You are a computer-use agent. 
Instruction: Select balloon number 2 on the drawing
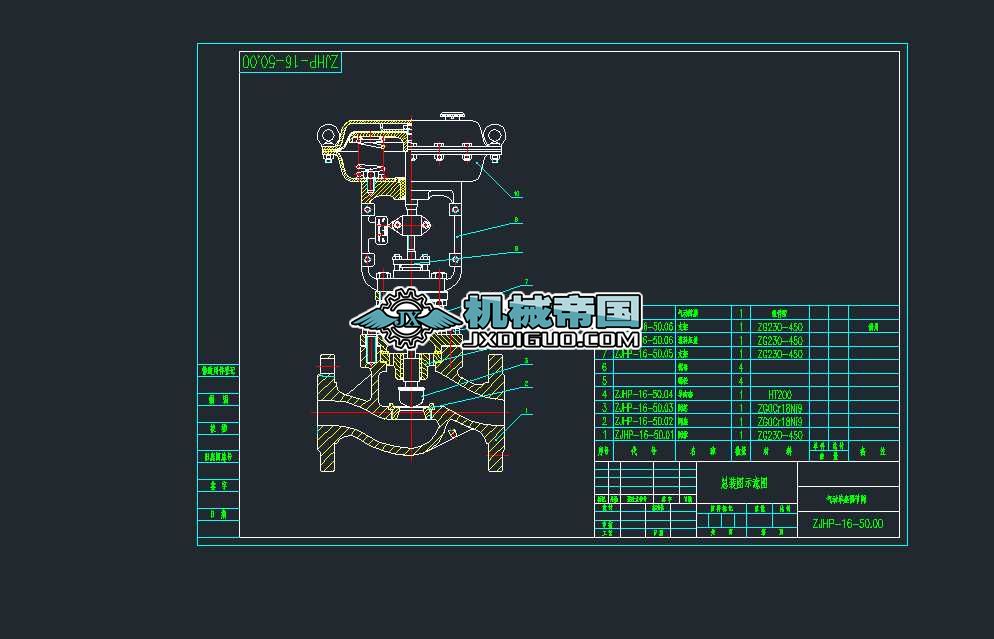pyautogui.click(x=526, y=384)
